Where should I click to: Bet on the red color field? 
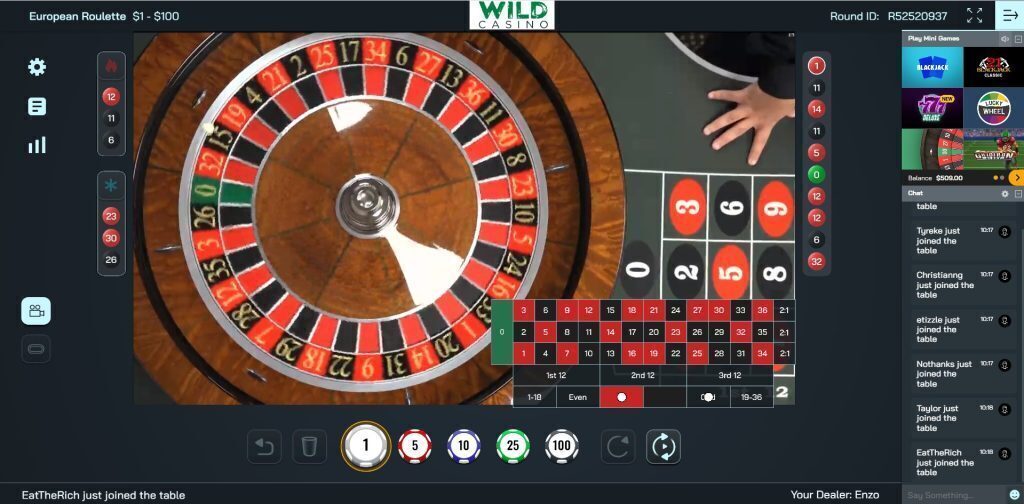pos(621,397)
